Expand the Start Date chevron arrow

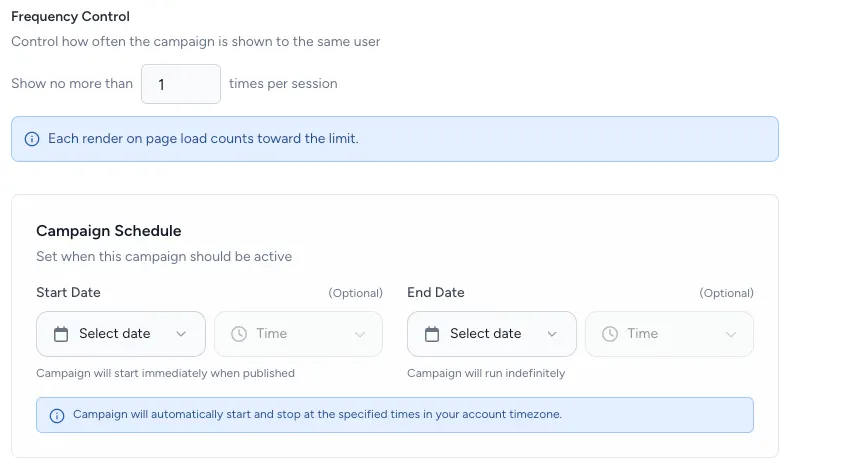[x=181, y=334]
